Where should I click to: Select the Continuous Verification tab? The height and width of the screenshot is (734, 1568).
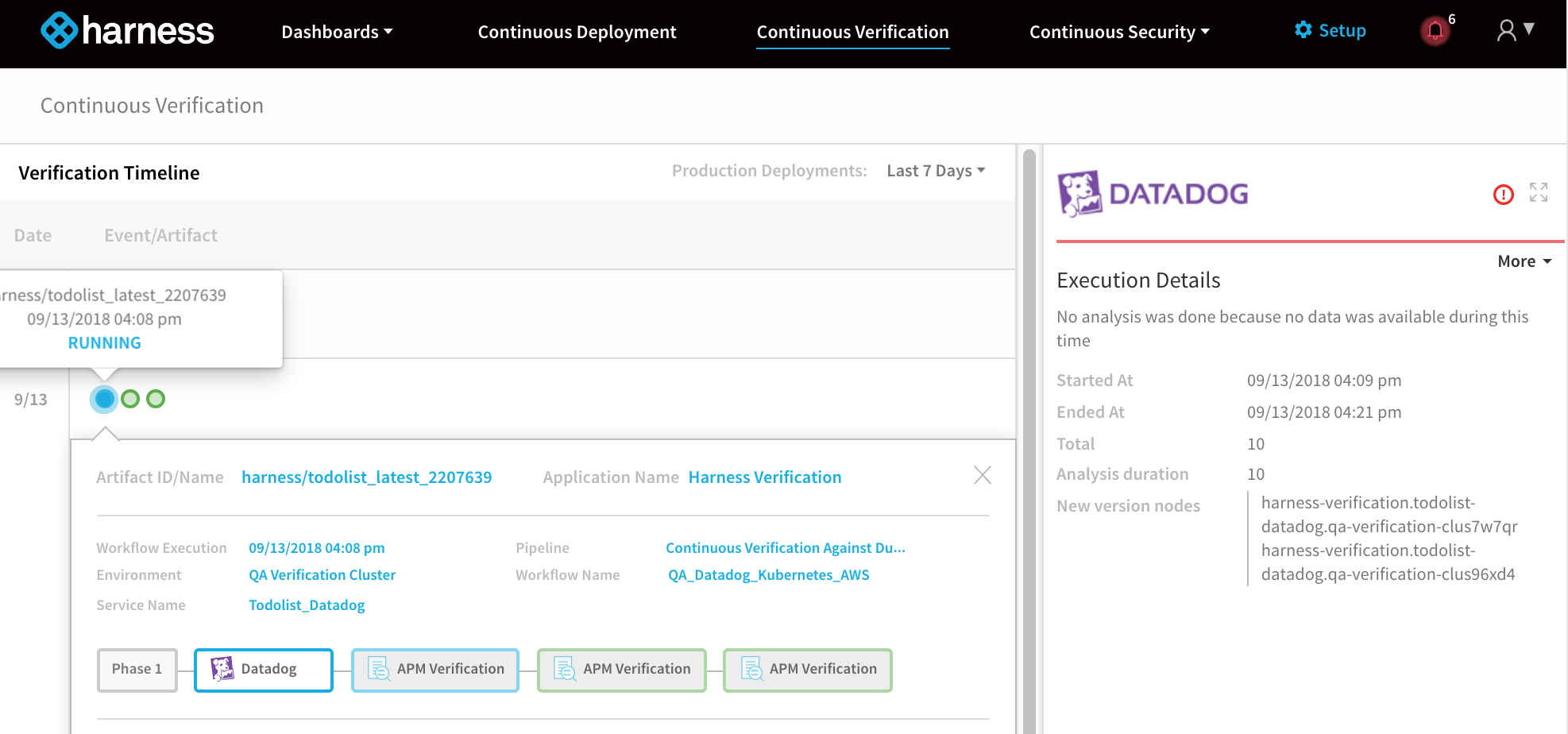coord(852,32)
